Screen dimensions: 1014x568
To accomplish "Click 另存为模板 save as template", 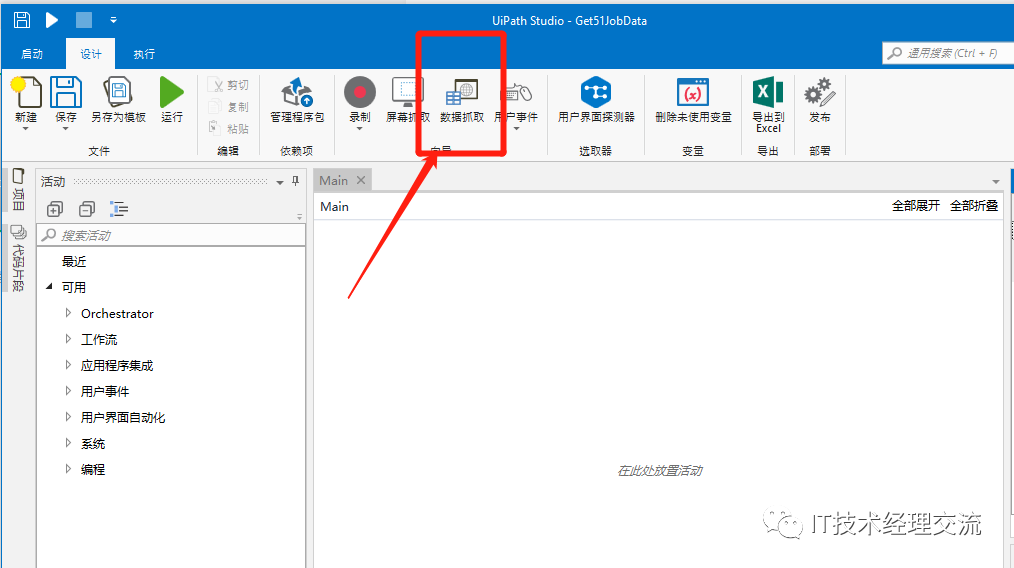I will 118,100.
